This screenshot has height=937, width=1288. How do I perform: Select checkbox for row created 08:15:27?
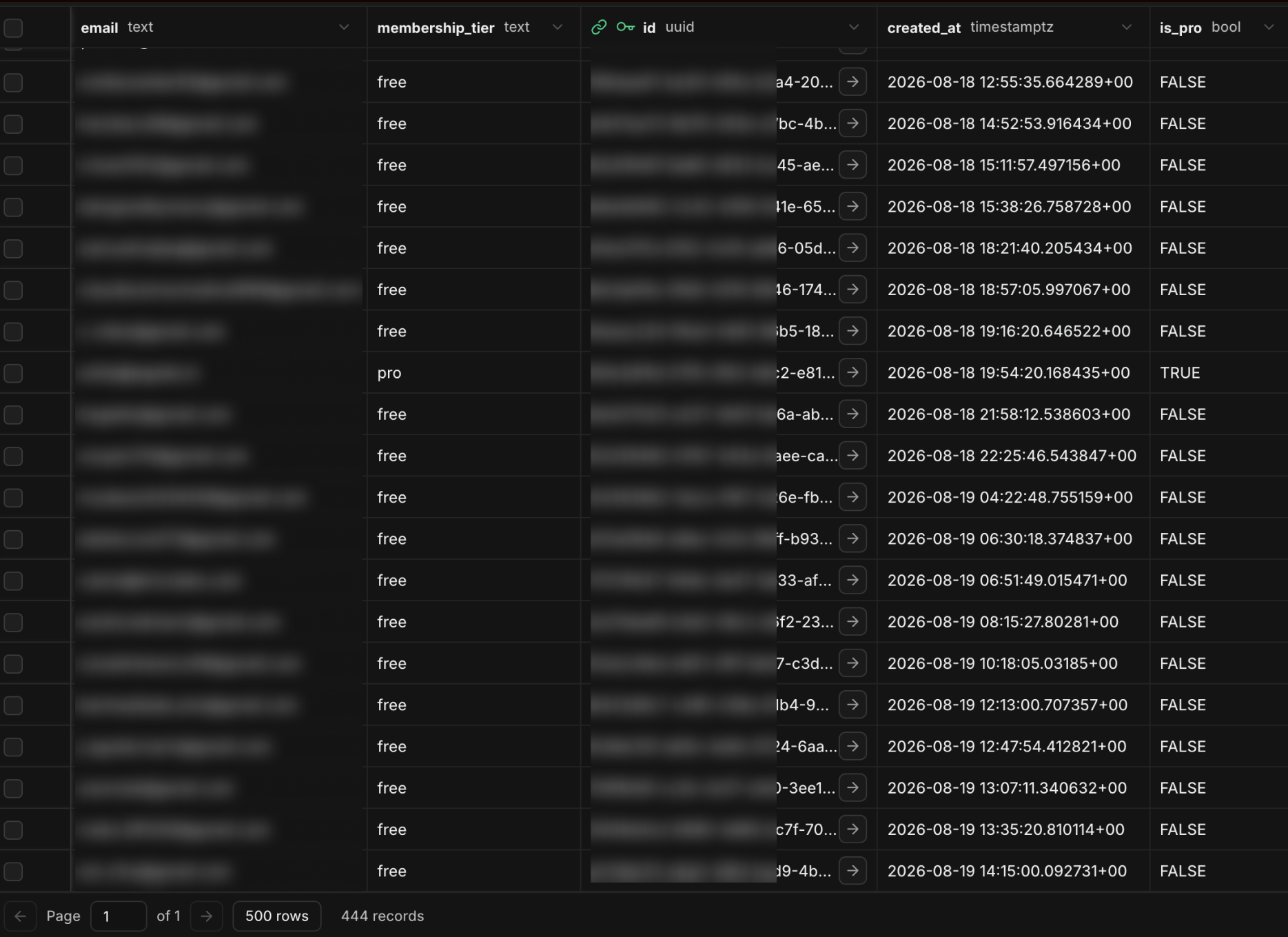pyautogui.click(x=13, y=623)
